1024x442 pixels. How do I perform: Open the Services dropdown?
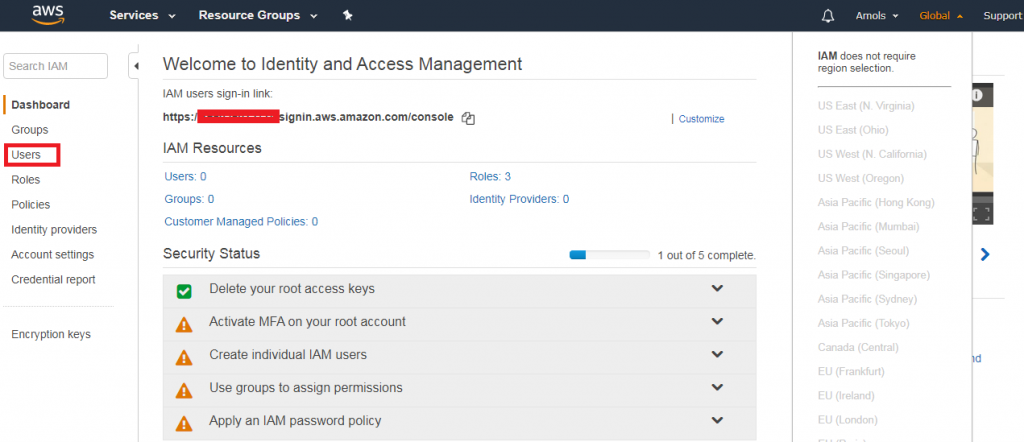[x=142, y=16]
